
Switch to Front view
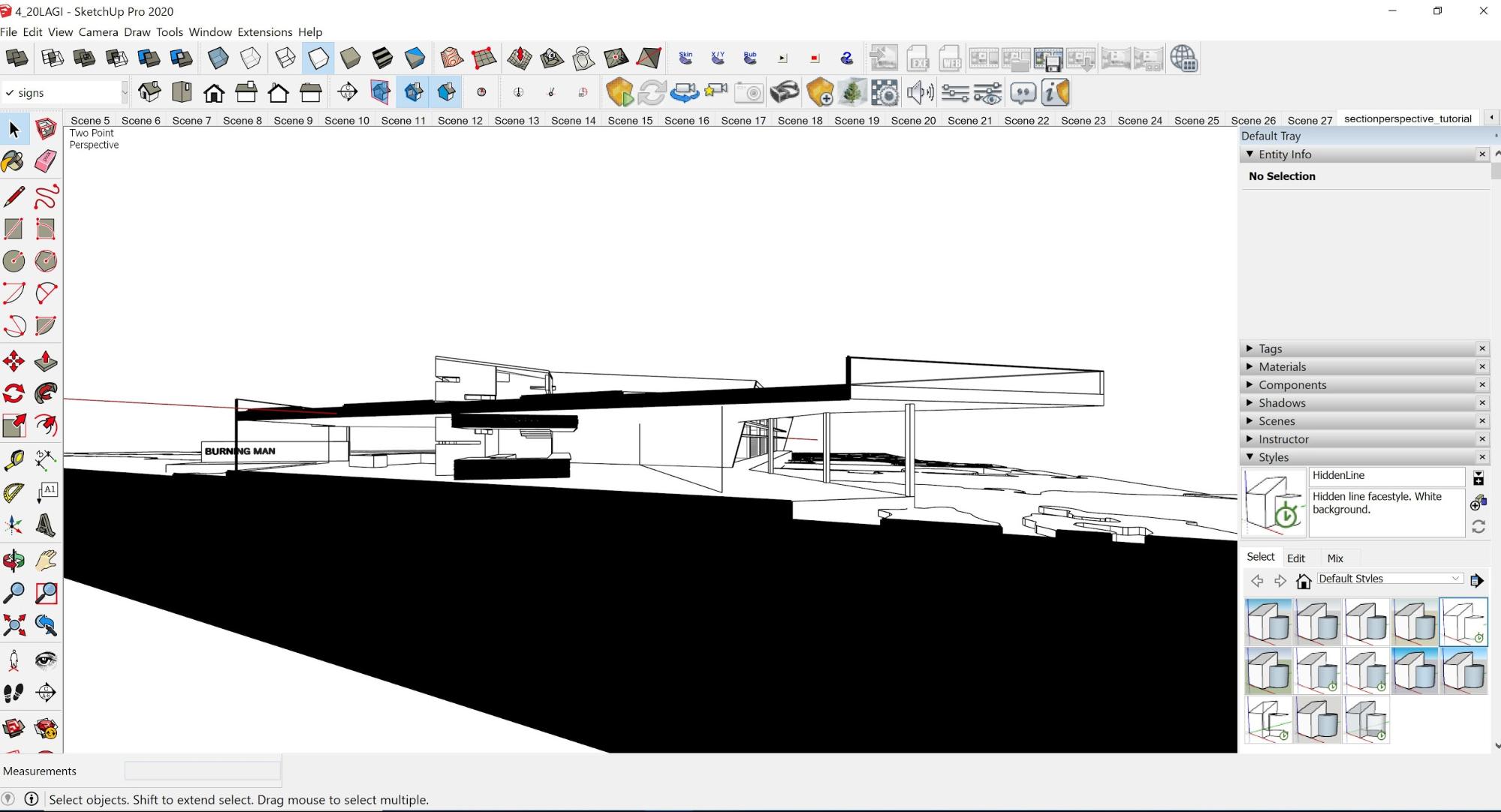pyautogui.click(x=214, y=92)
